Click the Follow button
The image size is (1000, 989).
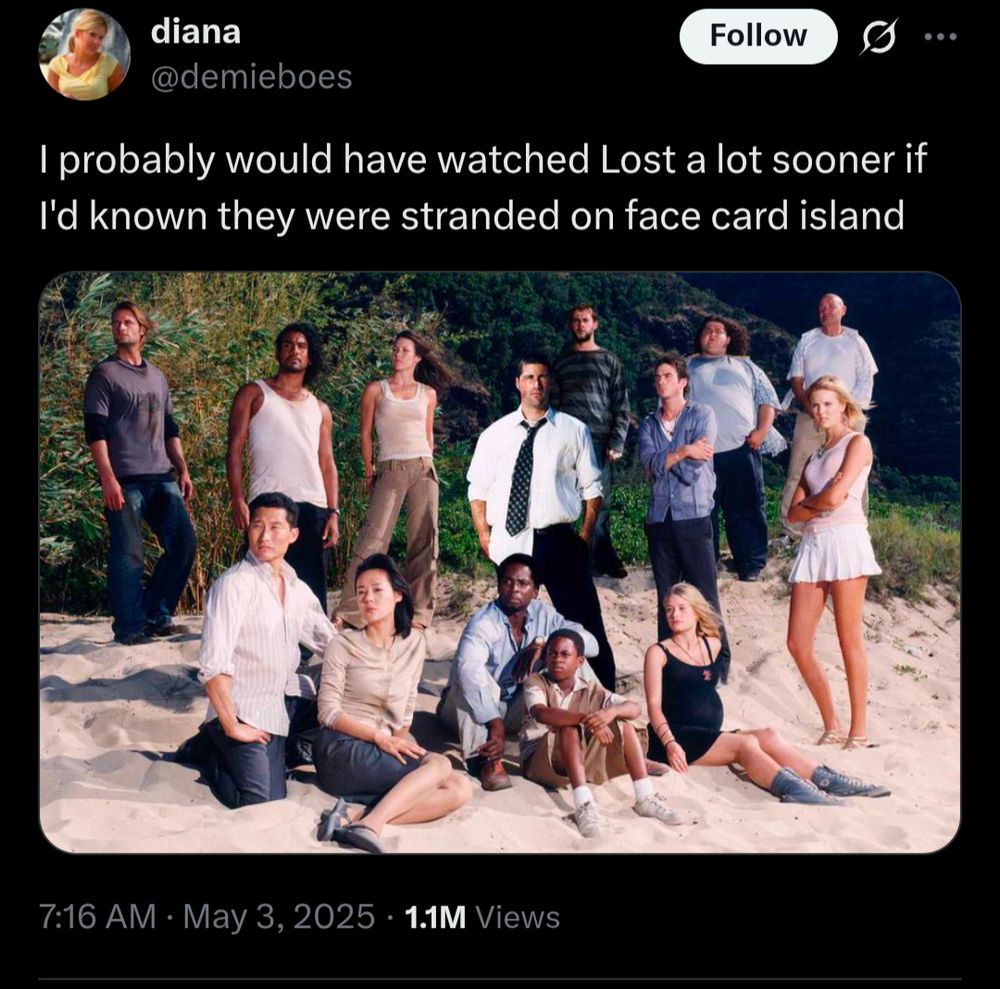[x=758, y=36]
